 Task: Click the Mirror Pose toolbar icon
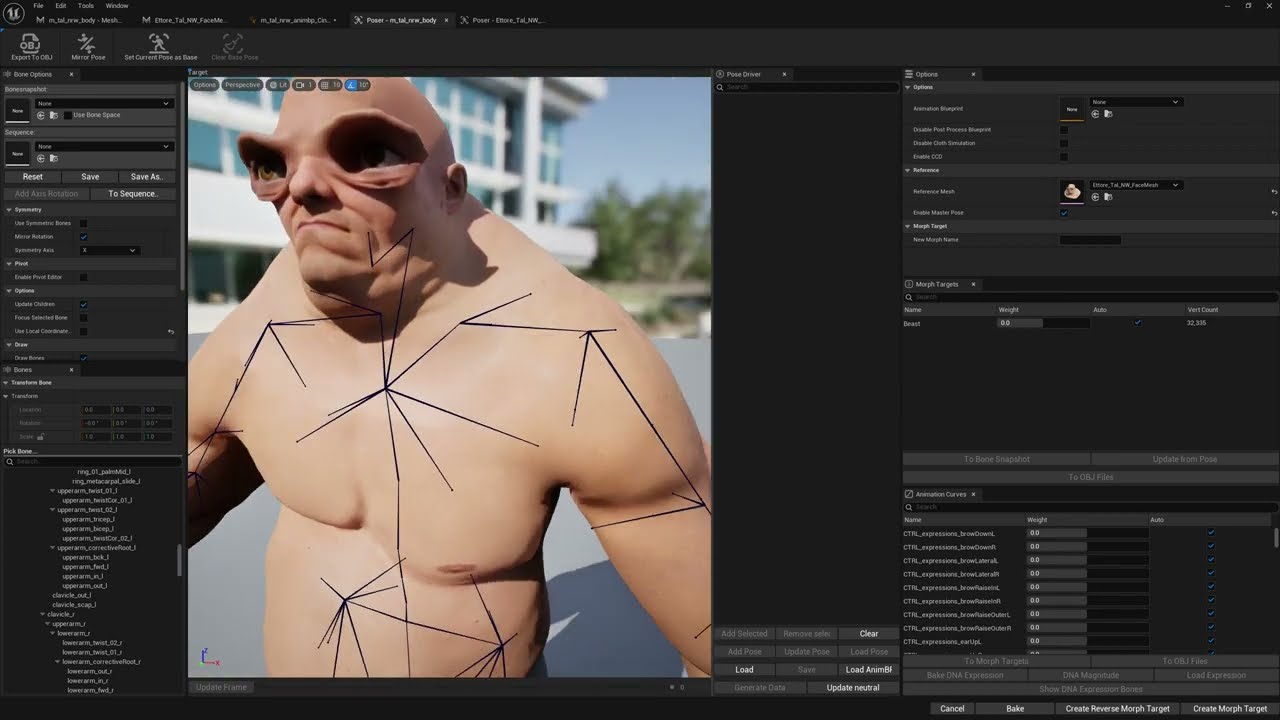tap(87, 43)
